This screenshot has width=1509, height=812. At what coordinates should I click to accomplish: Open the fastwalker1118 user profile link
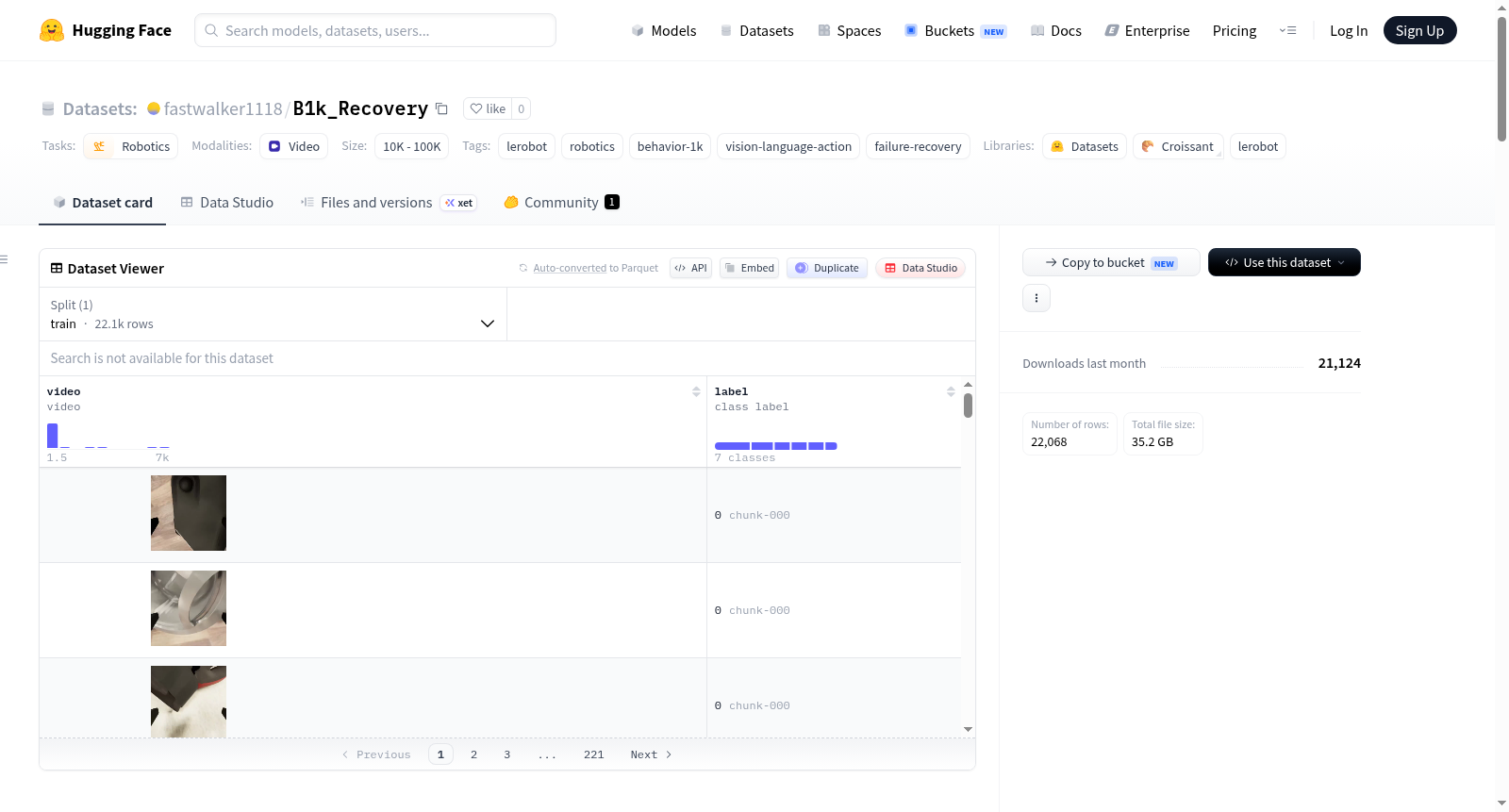(223, 108)
